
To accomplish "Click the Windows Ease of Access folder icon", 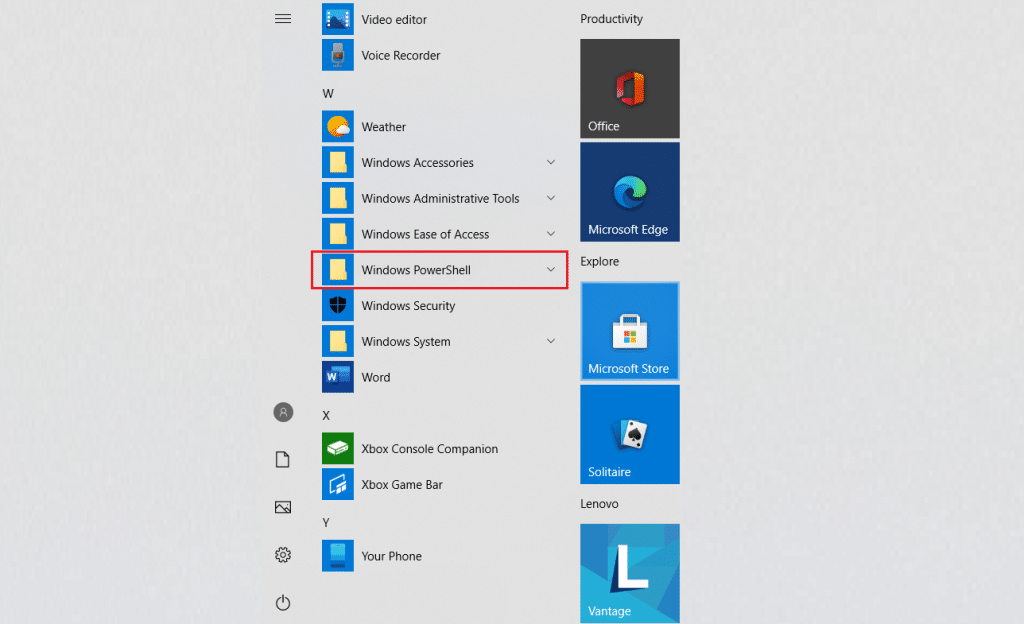I will (x=338, y=234).
